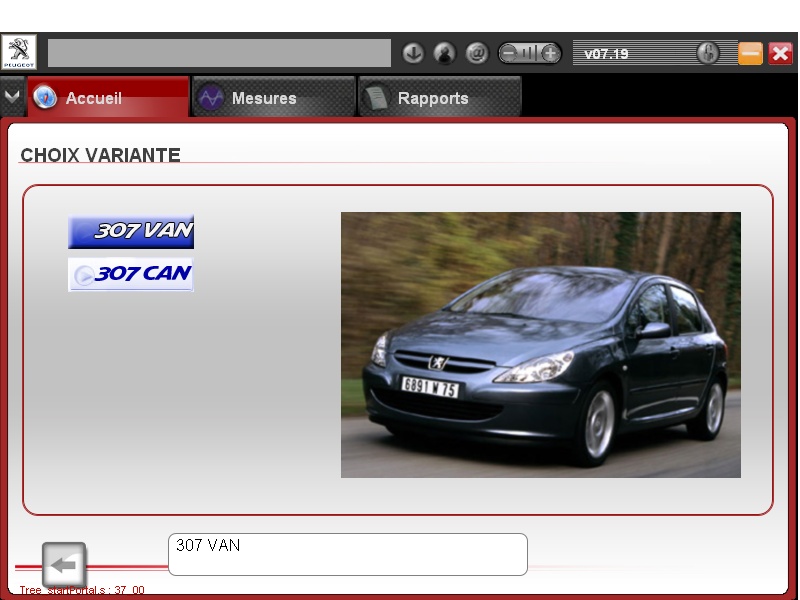The image size is (800, 600).
Task: Click the level bars between minus and plus
Action: [530, 53]
